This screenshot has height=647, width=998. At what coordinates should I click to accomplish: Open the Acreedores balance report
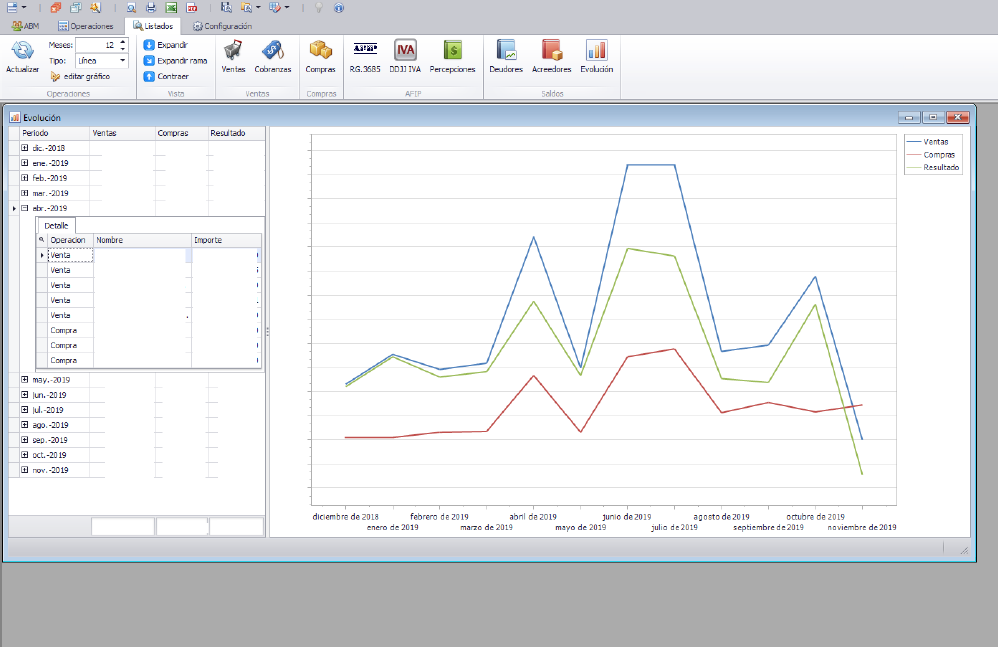(551, 51)
